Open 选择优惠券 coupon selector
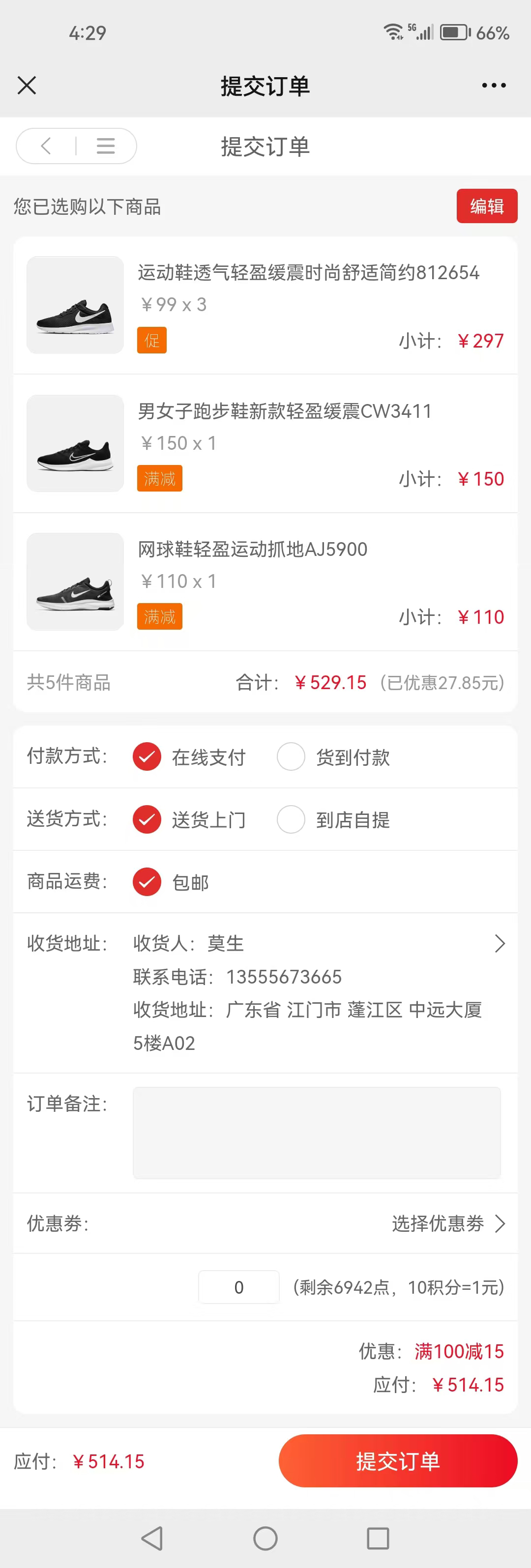The width and height of the screenshot is (531, 1568). pyautogui.click(x=448, y=1223)
